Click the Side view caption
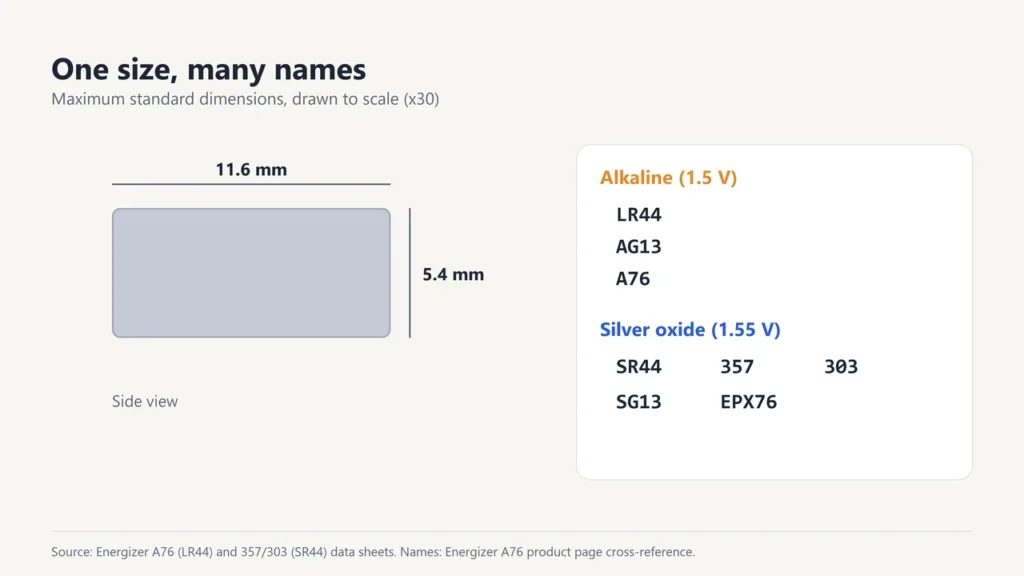The image size is (1024, 576). coord(145,401)
